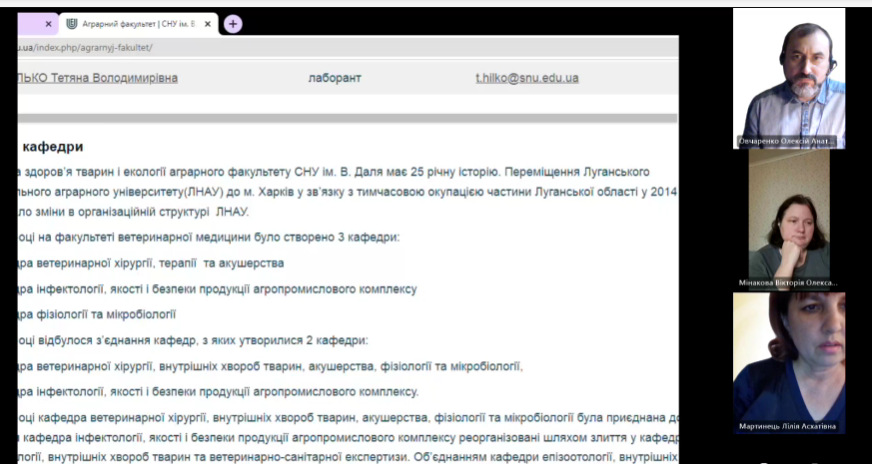The image size is (872, 464).
Task: Click the word лаборант in table row
Action: tap(335, 78)
